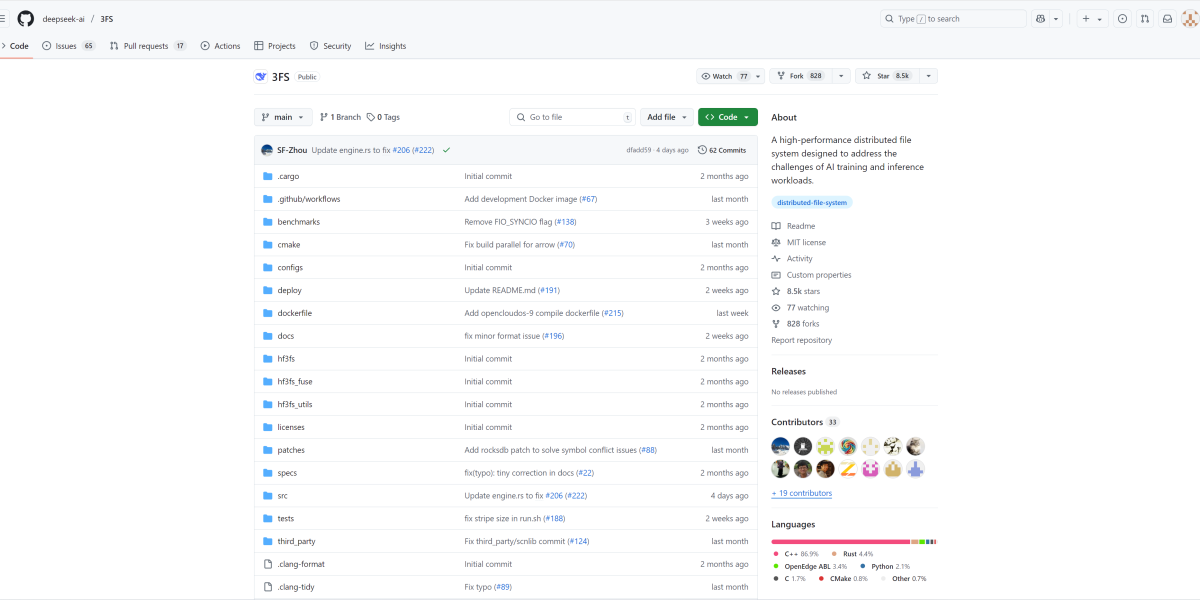Switch to the Issues tab

click(x=68, y=46)
